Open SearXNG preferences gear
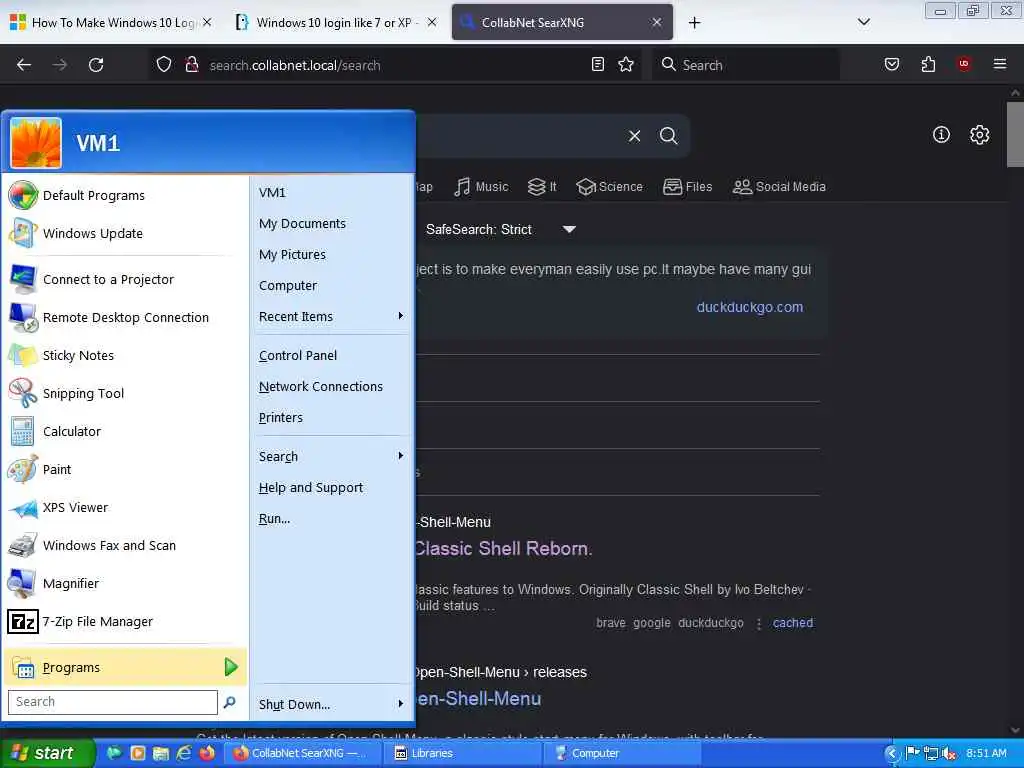Screen dimensions: 1024x768 click(x=979, y=135)
